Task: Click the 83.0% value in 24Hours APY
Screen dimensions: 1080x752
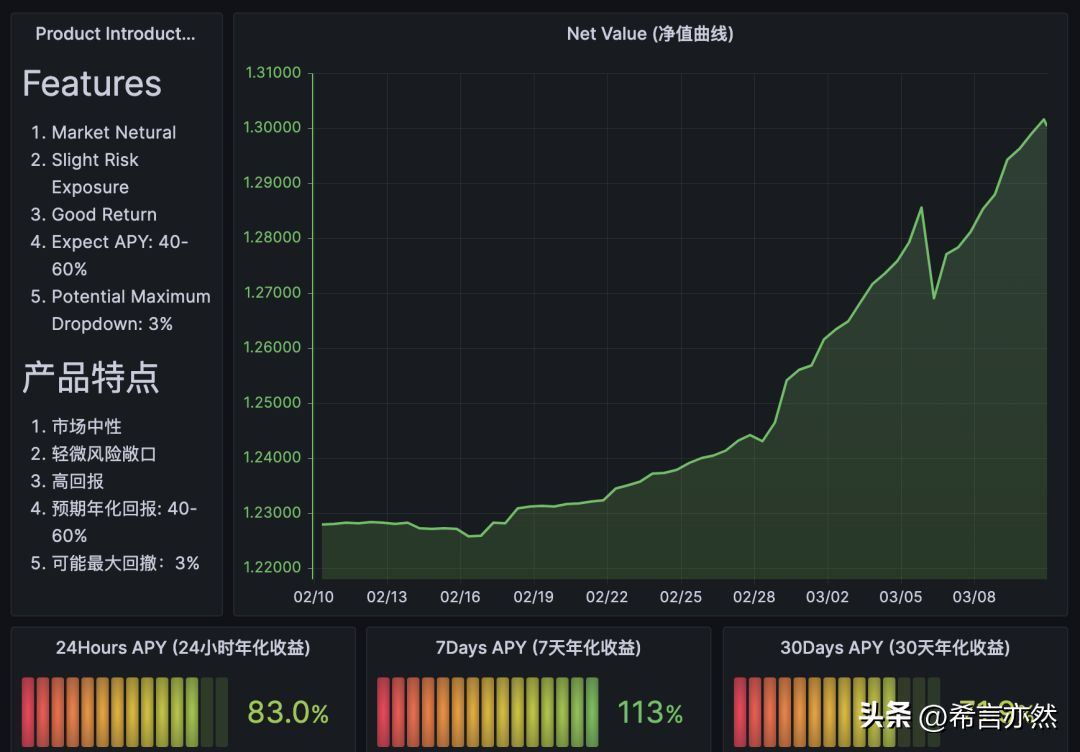Action: tap(288, 713)
